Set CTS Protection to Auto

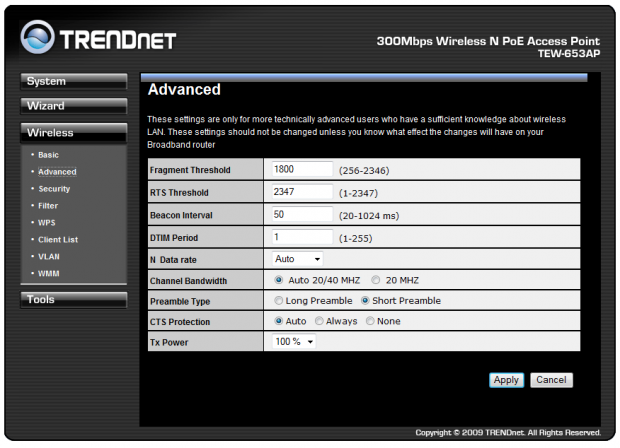[279, 321]
